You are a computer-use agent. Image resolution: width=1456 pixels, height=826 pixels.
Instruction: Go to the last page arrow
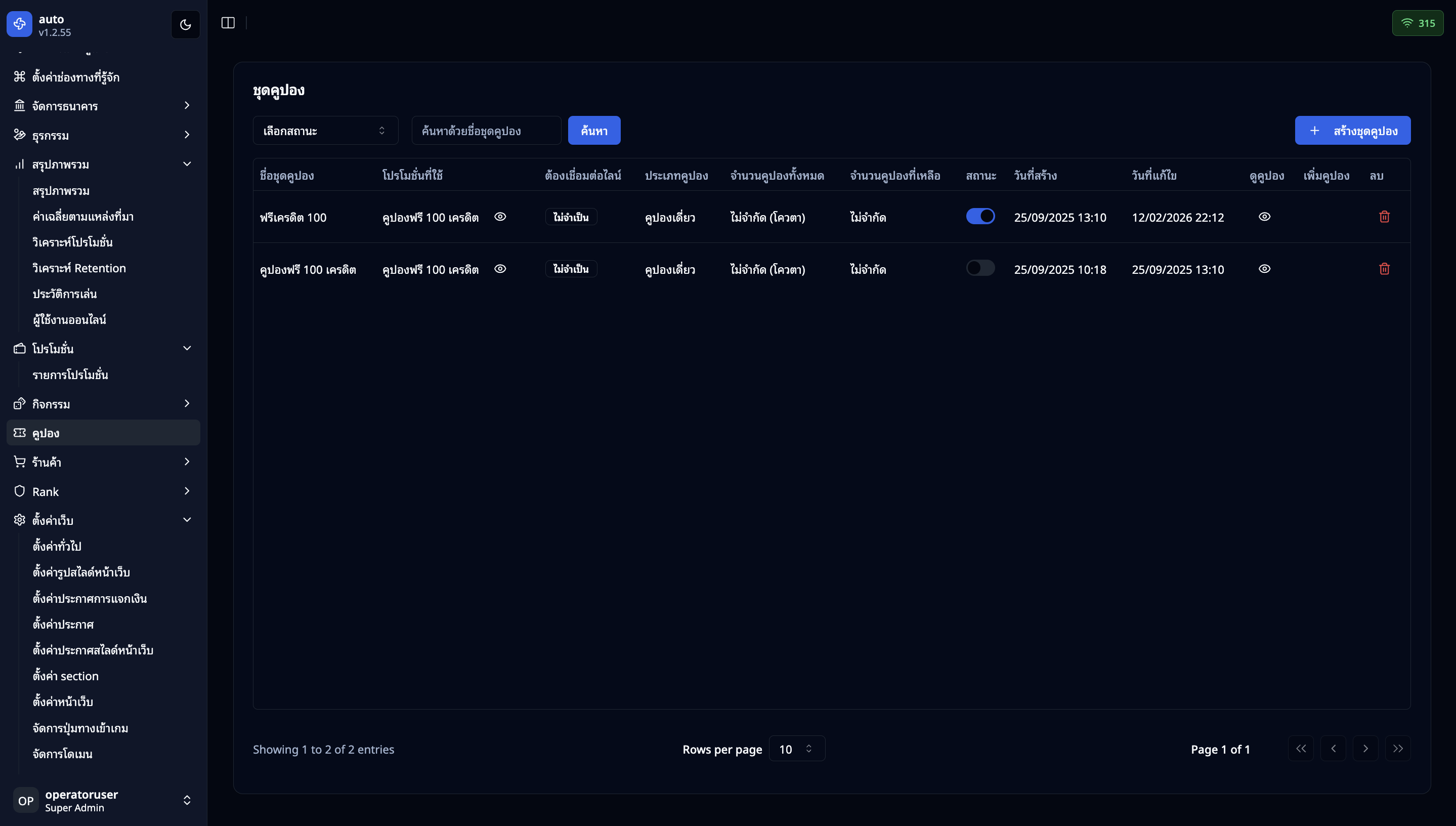(1398, 748)
